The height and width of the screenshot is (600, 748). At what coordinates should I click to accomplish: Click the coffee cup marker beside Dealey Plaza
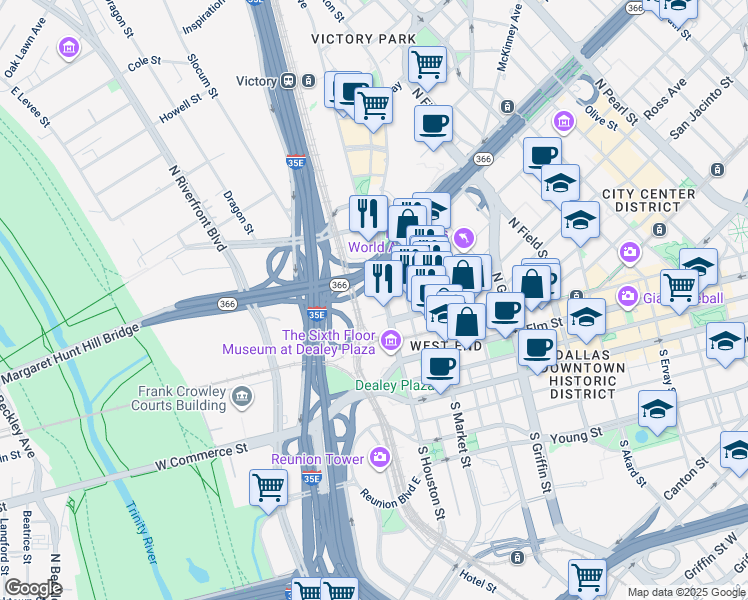click(440, 366)
